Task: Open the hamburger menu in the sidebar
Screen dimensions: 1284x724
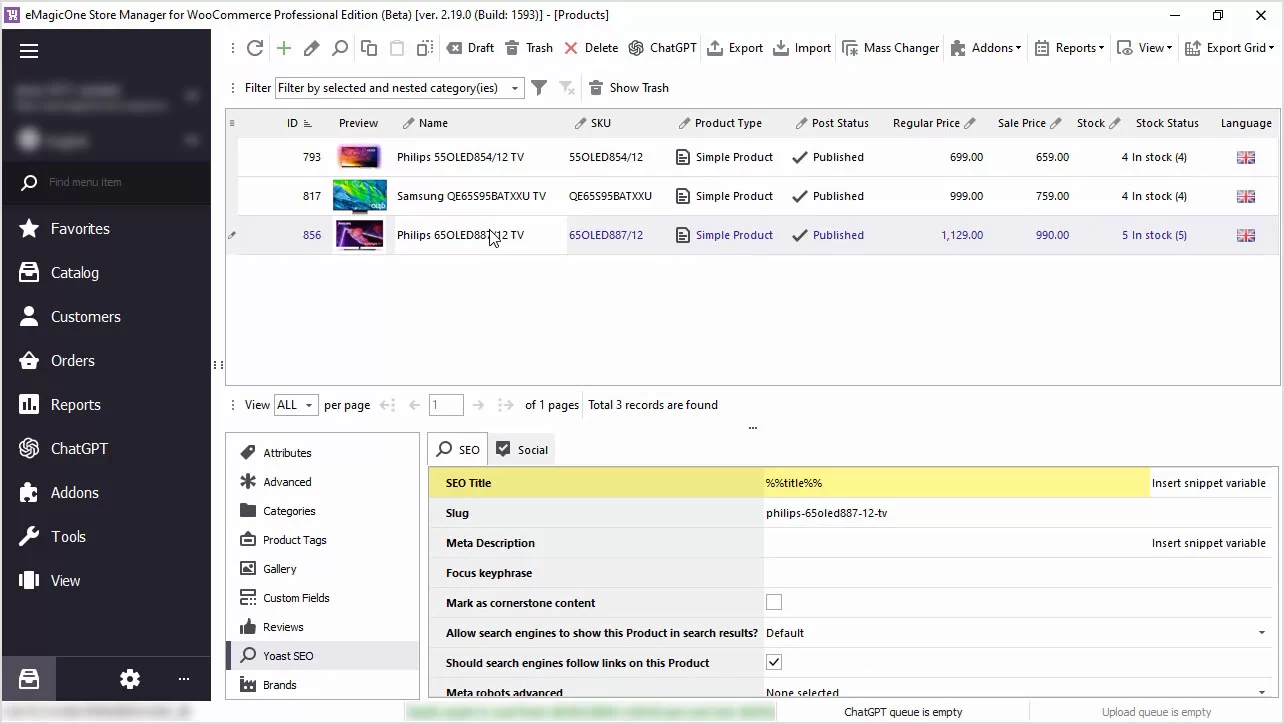Action: pos(29,51)
